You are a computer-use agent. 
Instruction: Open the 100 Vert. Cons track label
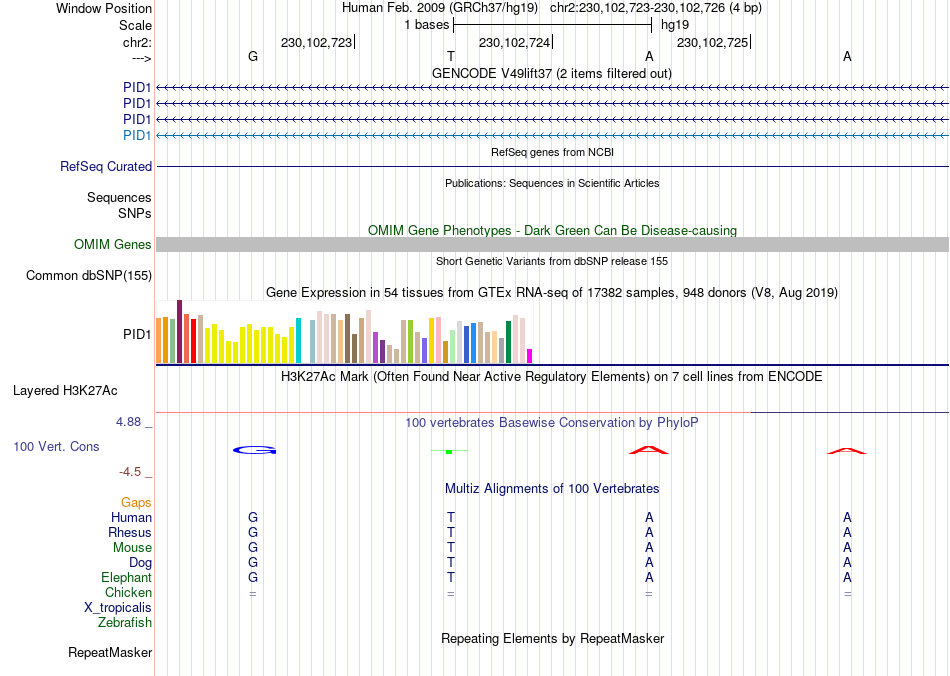[56, 446]
